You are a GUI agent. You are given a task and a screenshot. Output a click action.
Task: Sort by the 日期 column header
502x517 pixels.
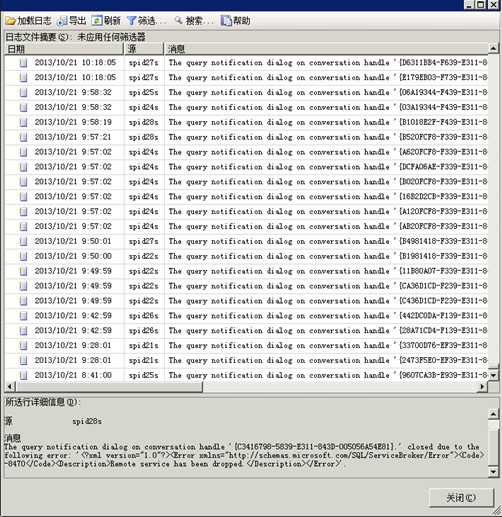pyautogui.click(x=64, y=49)
